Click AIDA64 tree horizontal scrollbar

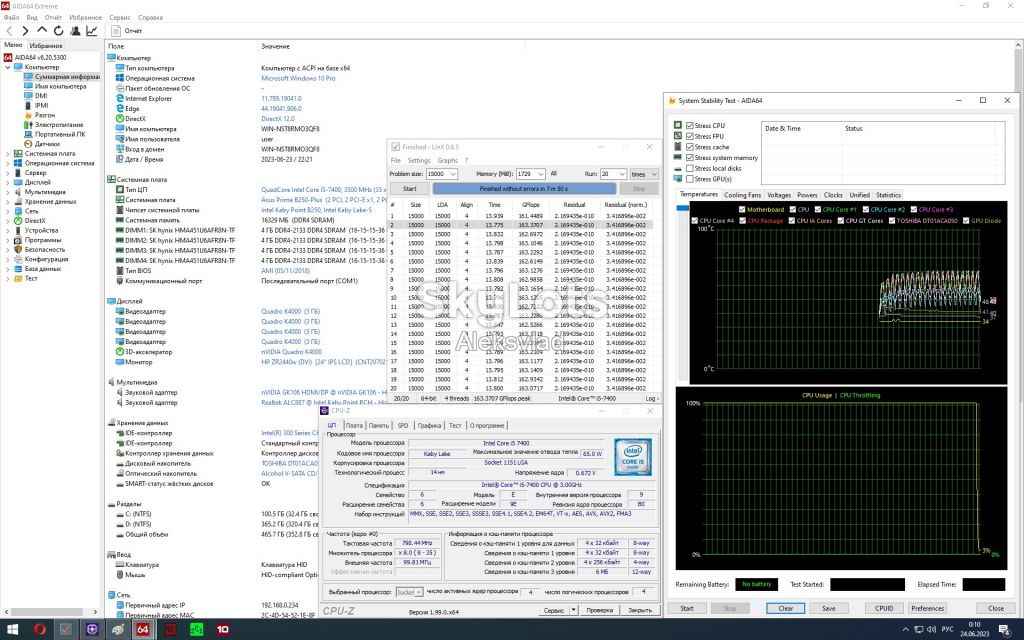pos(45,612)
